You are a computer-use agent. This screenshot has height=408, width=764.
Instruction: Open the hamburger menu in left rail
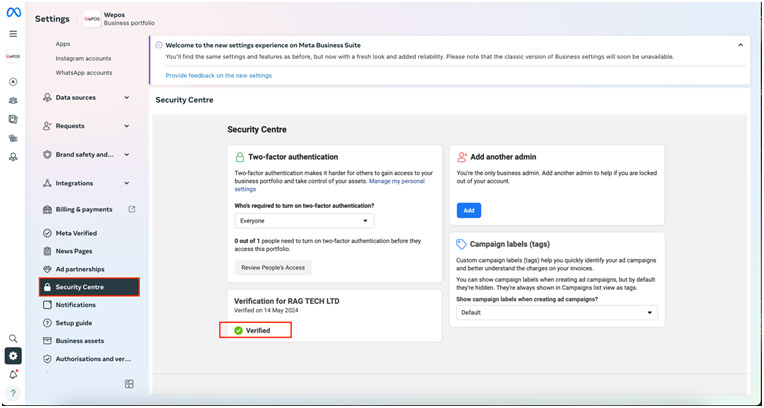tap(13, 34)
